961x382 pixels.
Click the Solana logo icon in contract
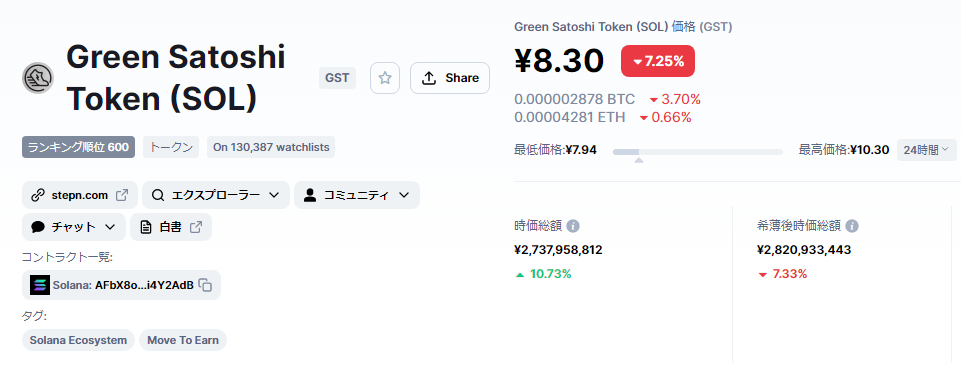click(40, 285)
